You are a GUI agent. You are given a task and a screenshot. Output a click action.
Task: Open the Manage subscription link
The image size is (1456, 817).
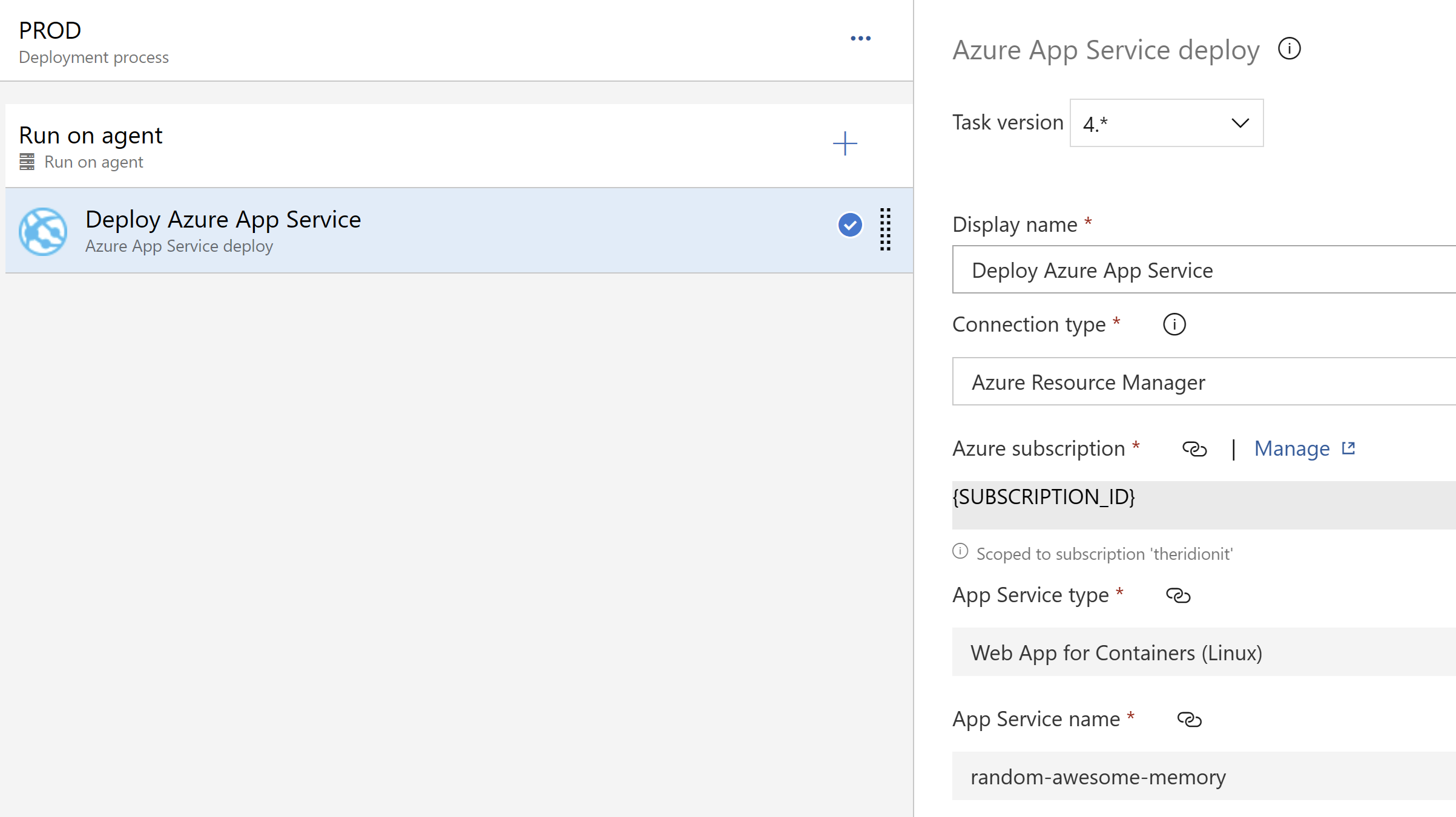coord(1304,448)
